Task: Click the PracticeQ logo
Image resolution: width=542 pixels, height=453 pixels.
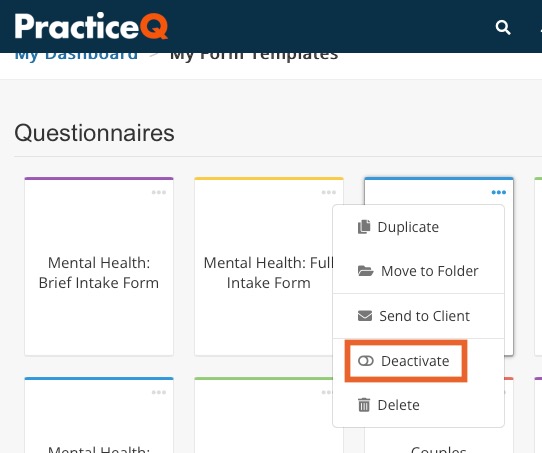Action: [x=91, y=26]
